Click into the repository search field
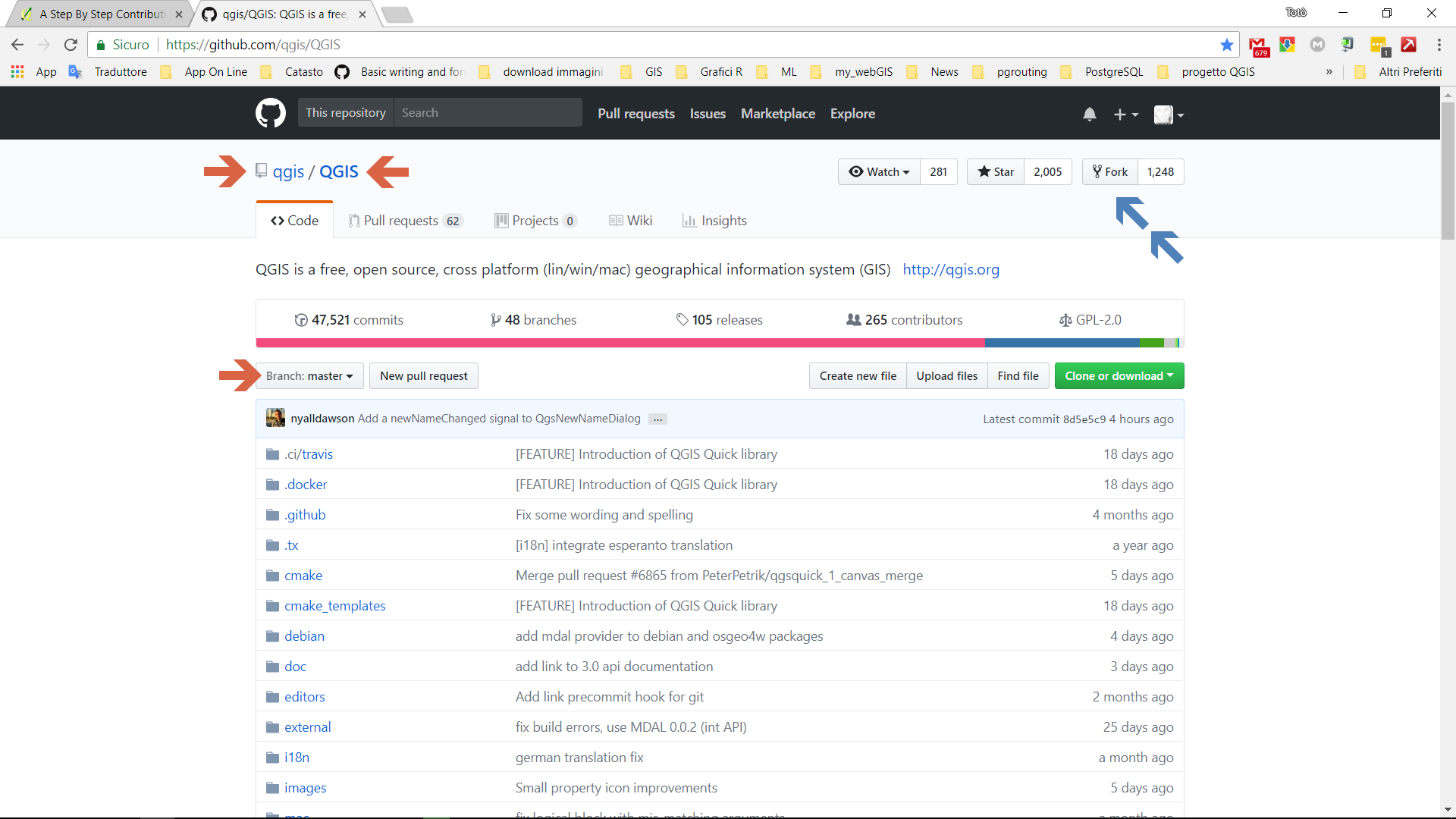Screen dimensions: 1456x819 (x=488, y=113)
